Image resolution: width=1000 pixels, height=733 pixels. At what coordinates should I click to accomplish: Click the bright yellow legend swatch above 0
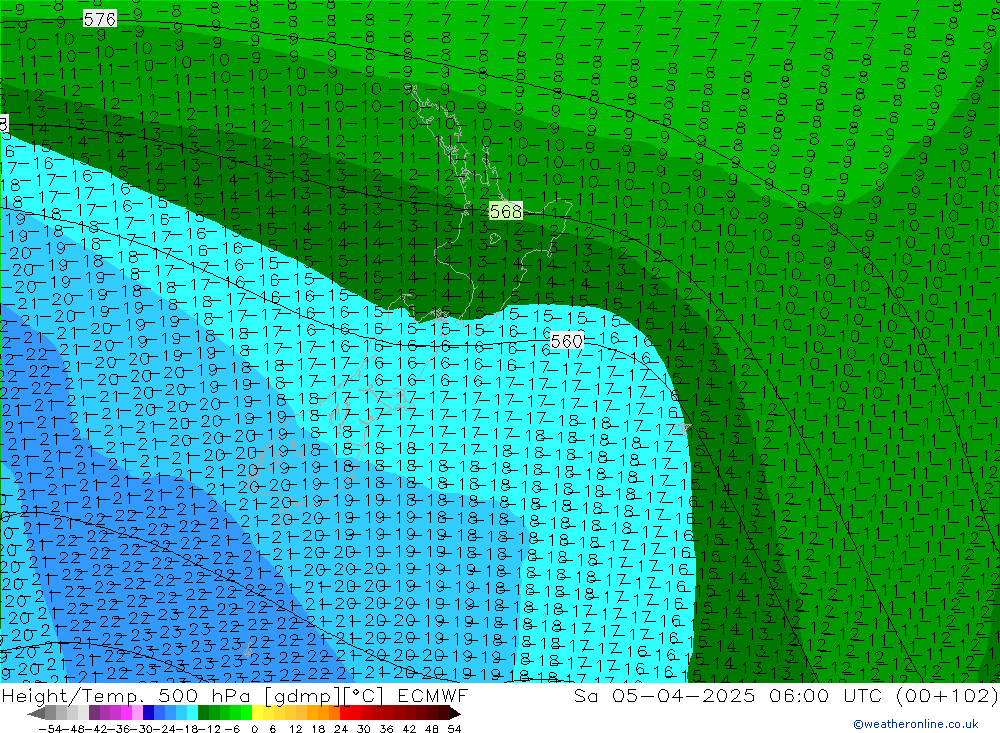257,714
